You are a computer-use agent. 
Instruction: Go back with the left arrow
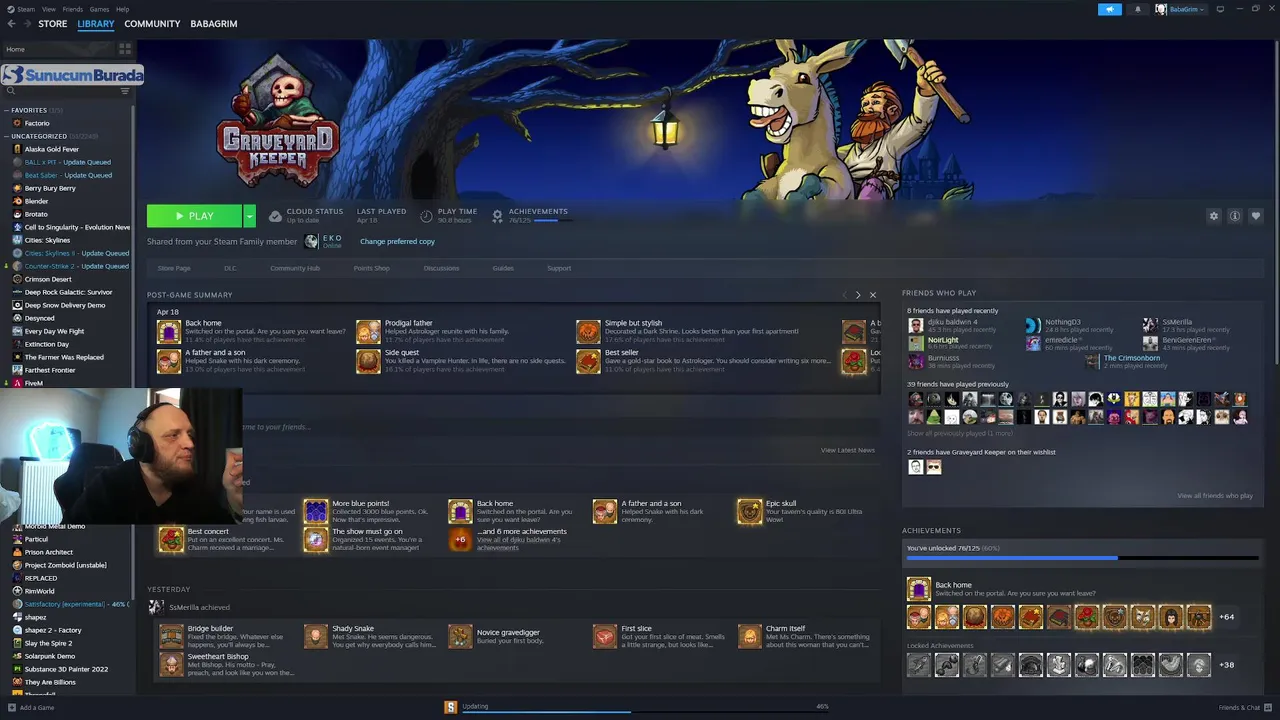pos(12,24)
